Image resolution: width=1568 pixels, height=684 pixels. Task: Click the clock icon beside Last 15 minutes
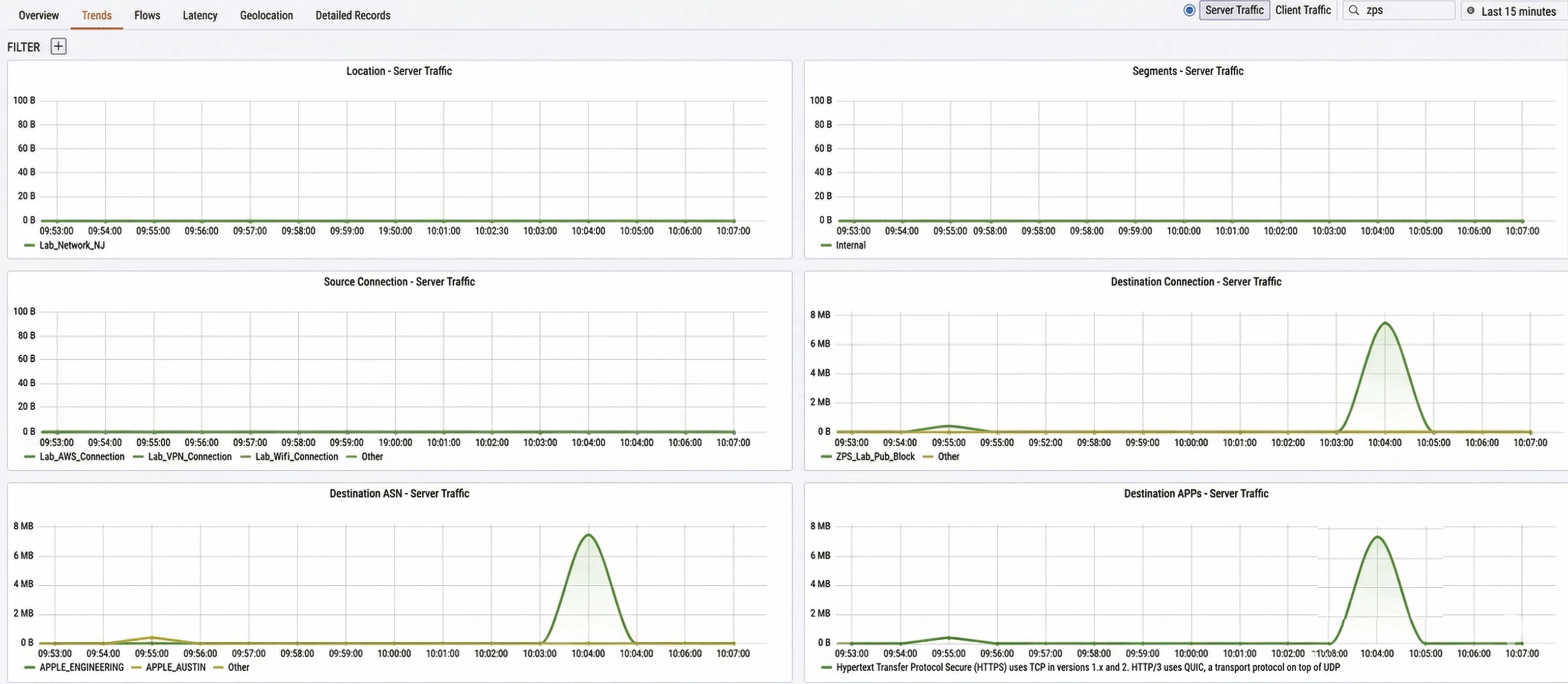1471,11
